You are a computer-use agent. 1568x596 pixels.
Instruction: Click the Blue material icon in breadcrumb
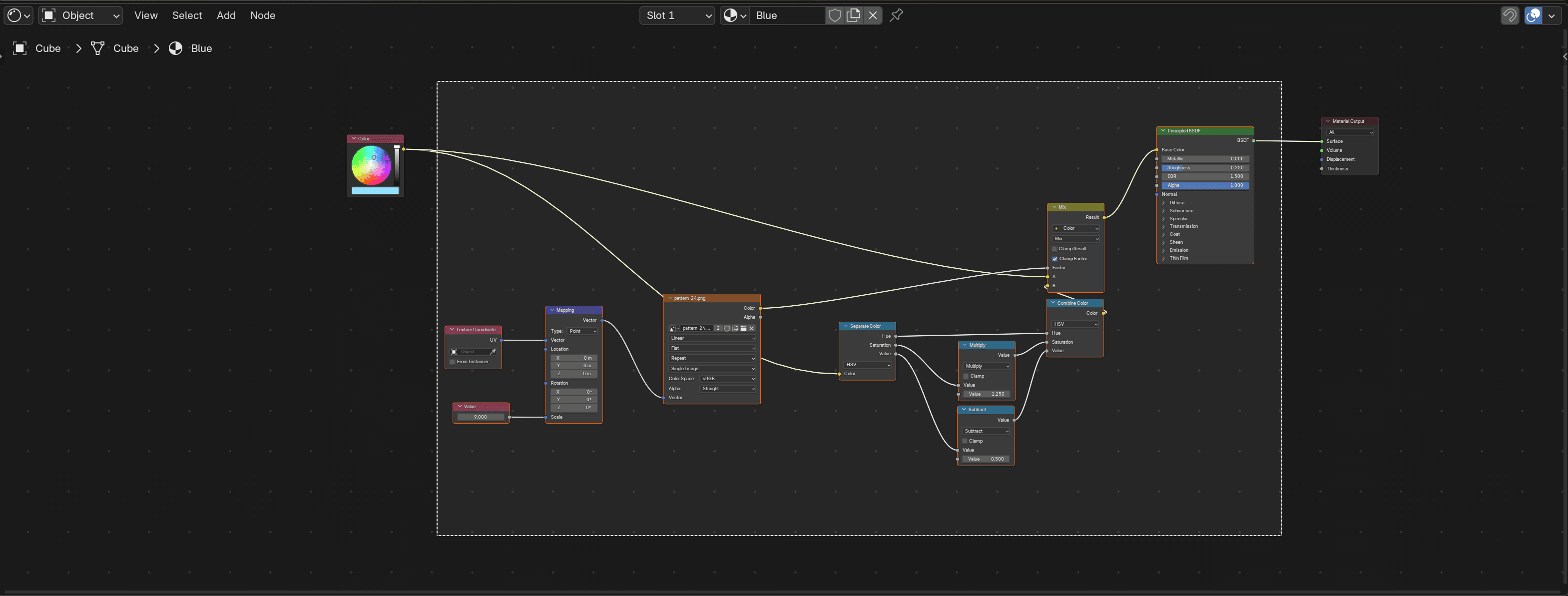tap(175, 48)
